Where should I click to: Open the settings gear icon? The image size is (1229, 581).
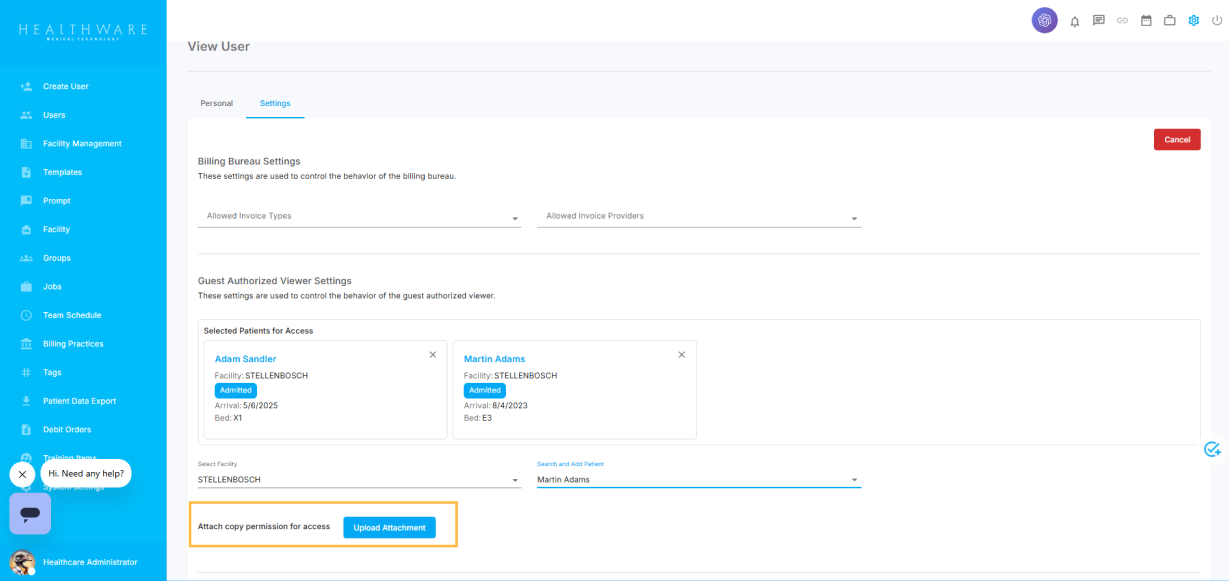click(1193, 20)
